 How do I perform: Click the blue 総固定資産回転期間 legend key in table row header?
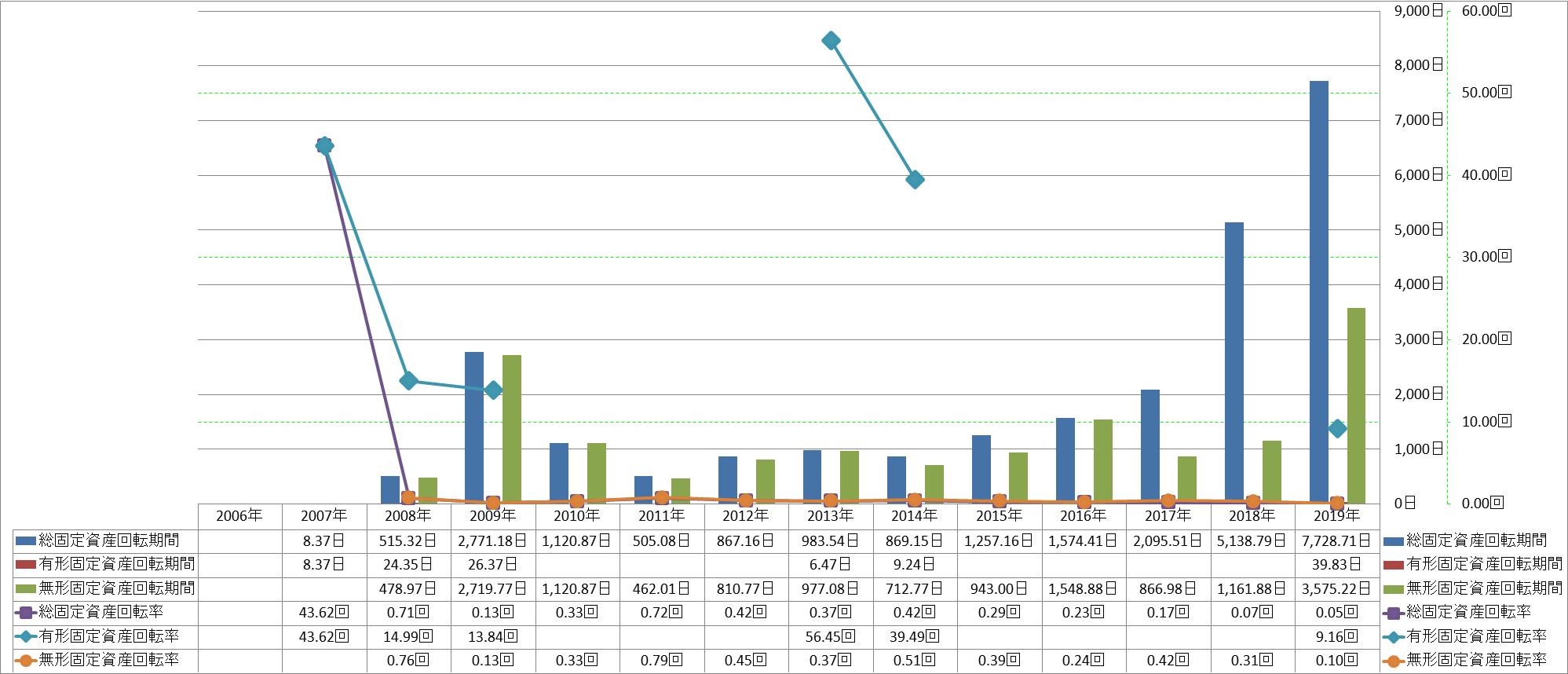click(26, 540)
